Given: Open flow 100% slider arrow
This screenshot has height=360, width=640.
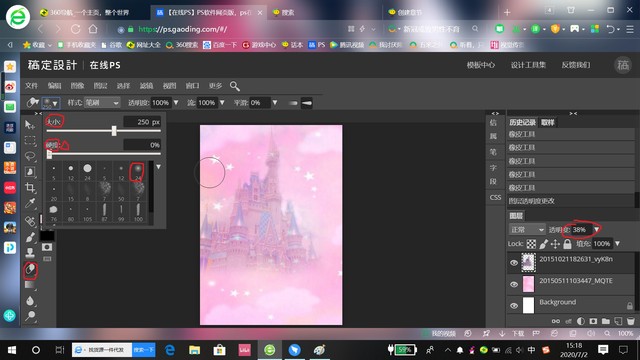Looking at the screenshot, I should click(x=222, y=103).
